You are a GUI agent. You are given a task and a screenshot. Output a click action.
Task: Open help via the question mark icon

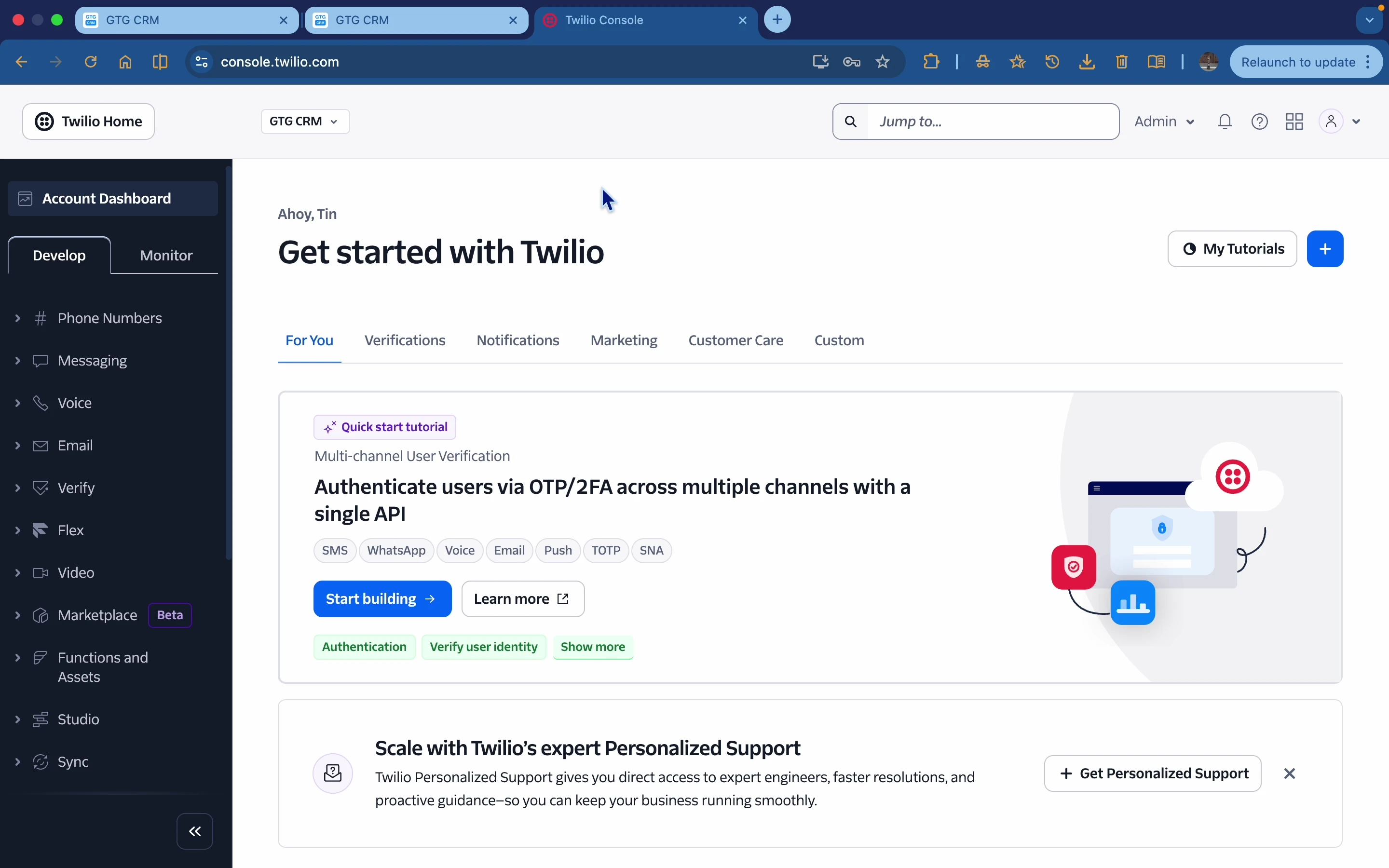click(x=1260, y=121)
